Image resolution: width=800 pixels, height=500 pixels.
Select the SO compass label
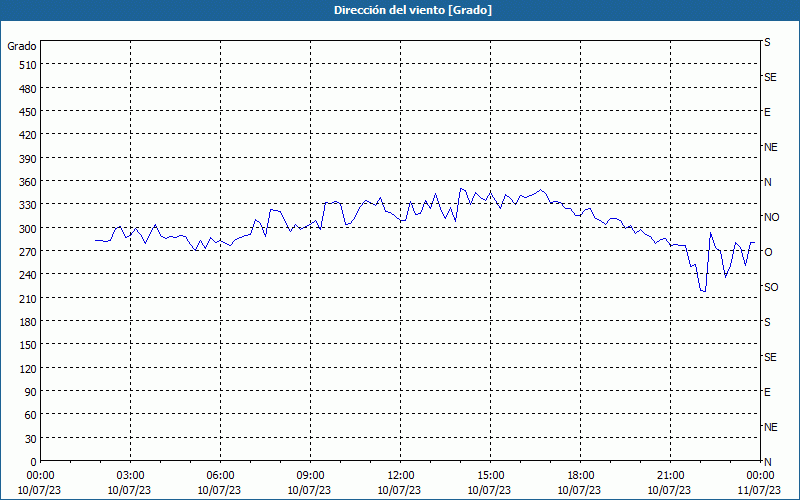click(x=771, y=287)
